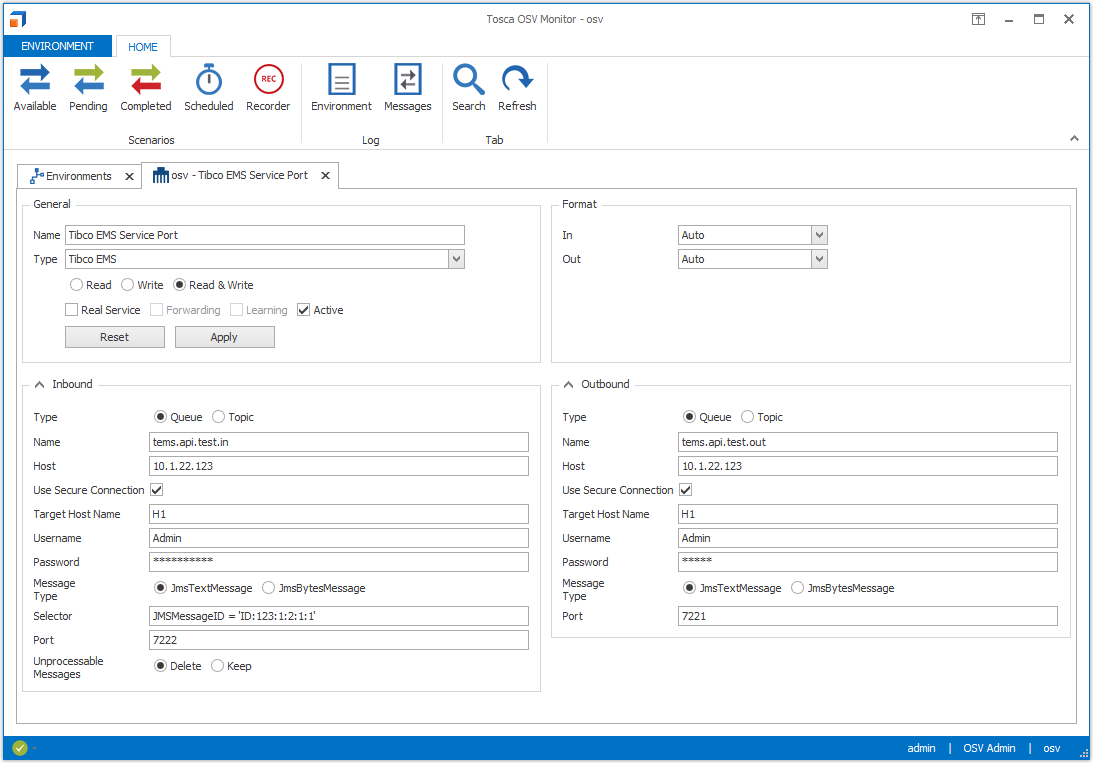Open the Environment log

[341, 88]
